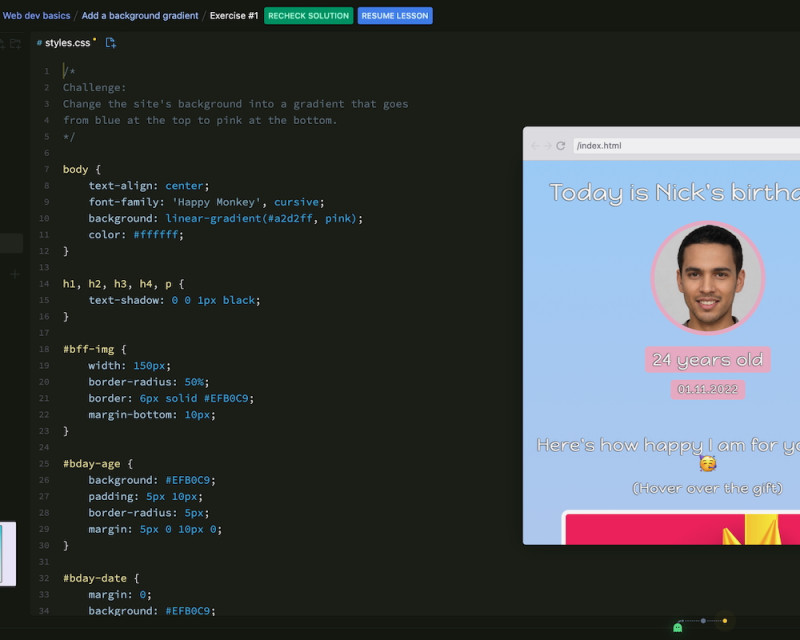800x640 pixels.
Task: Click the new file icon beside styles.css tab
Action: 111,43
